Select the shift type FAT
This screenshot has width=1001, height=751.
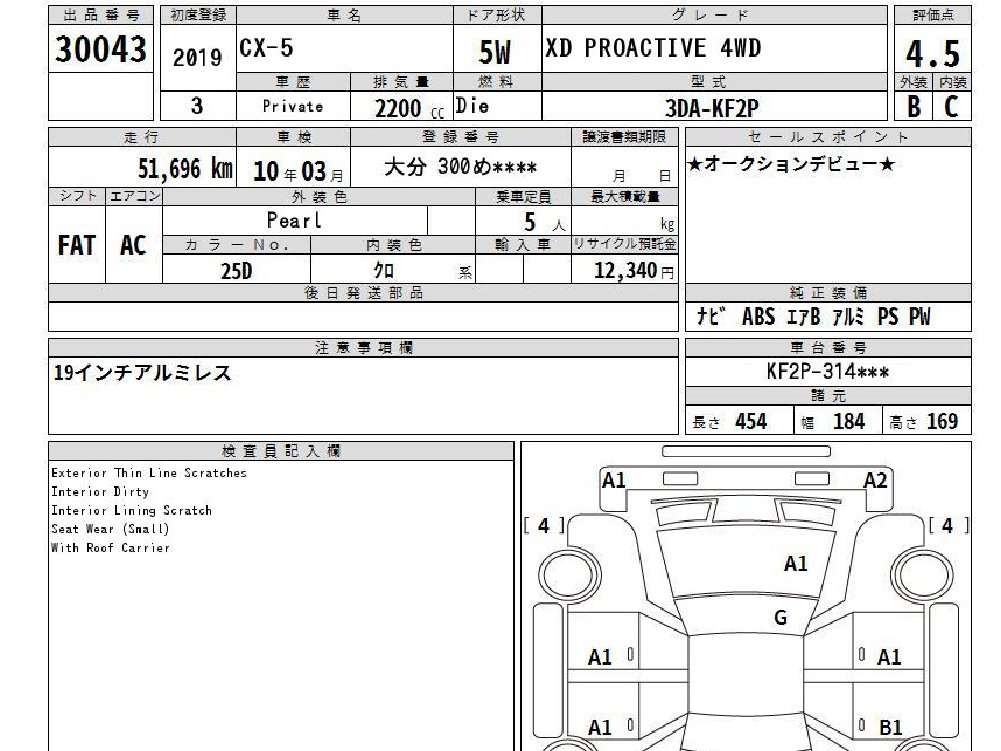pos(76,245)
